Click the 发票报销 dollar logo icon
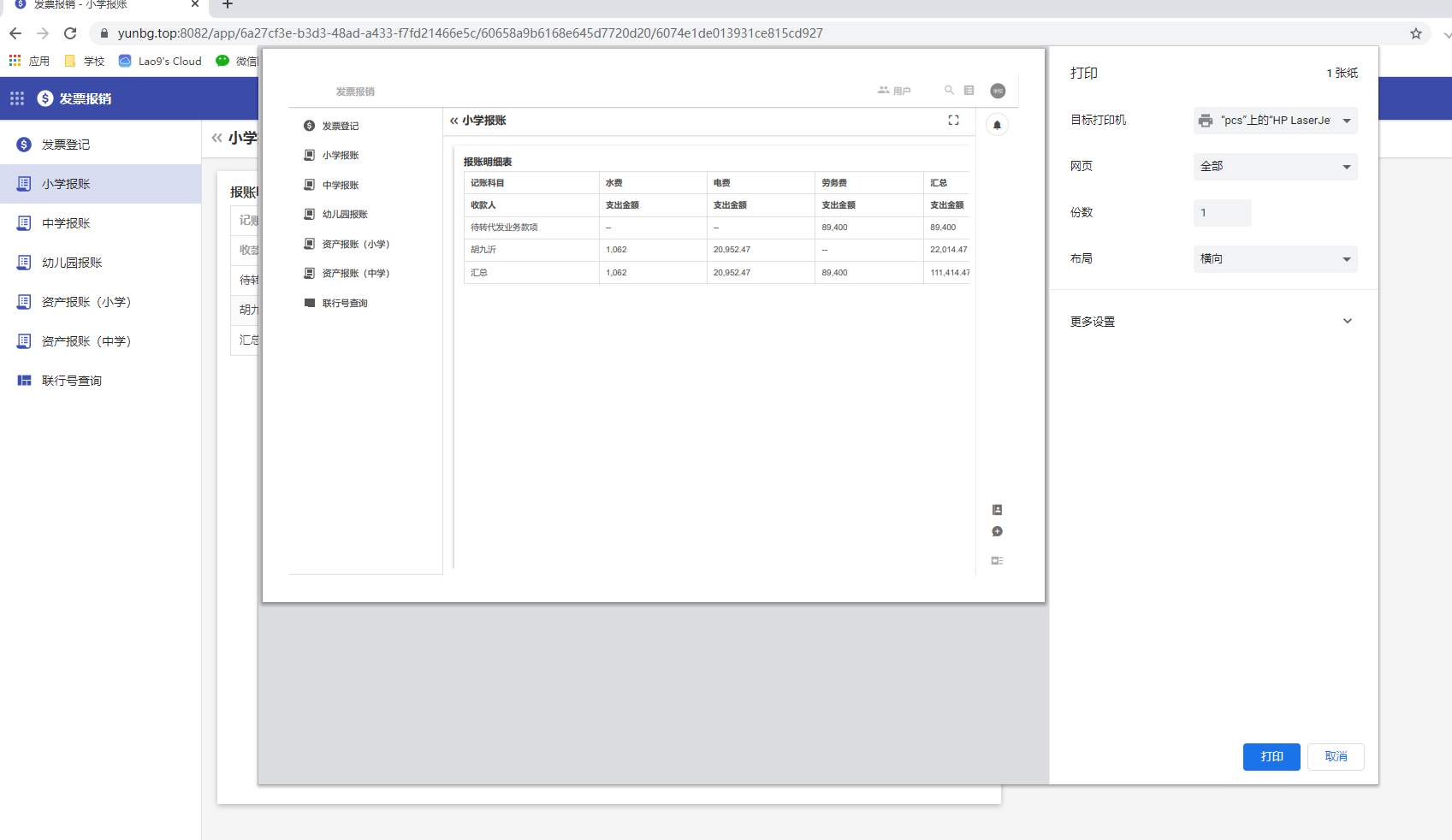Image resolution: width=1452 pixels, height=840 pixels. 45,98
